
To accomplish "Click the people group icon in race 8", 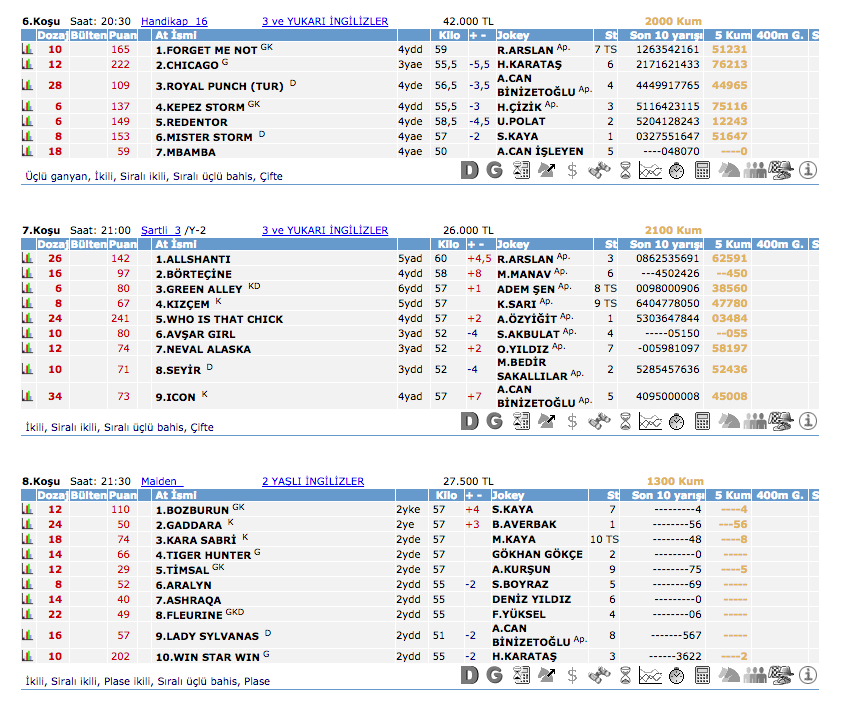I will [755, 676].
